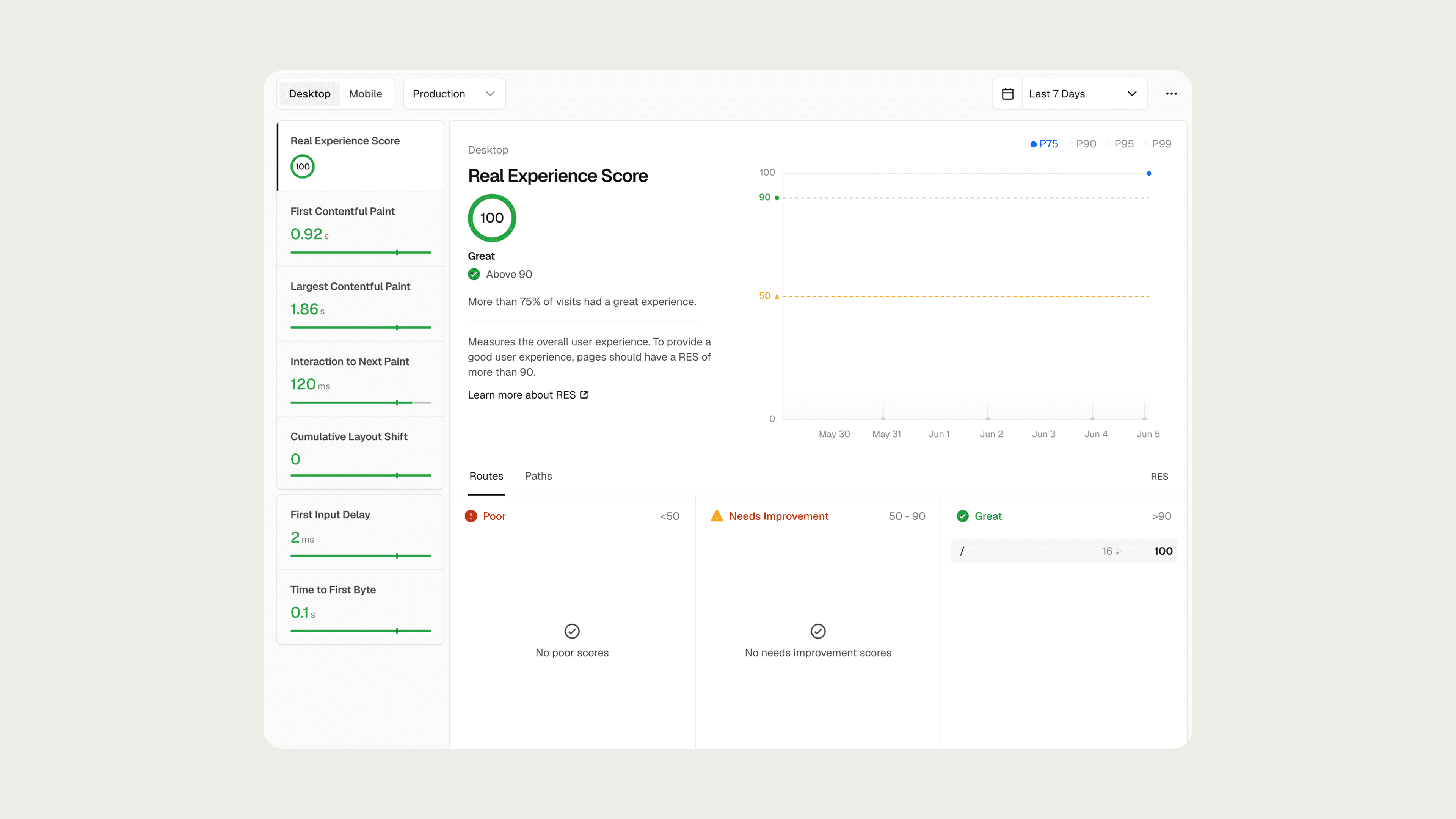This screenshot has width=1456, height=819.
Task: Click the May 30 axis label
Action: (834, 434)
